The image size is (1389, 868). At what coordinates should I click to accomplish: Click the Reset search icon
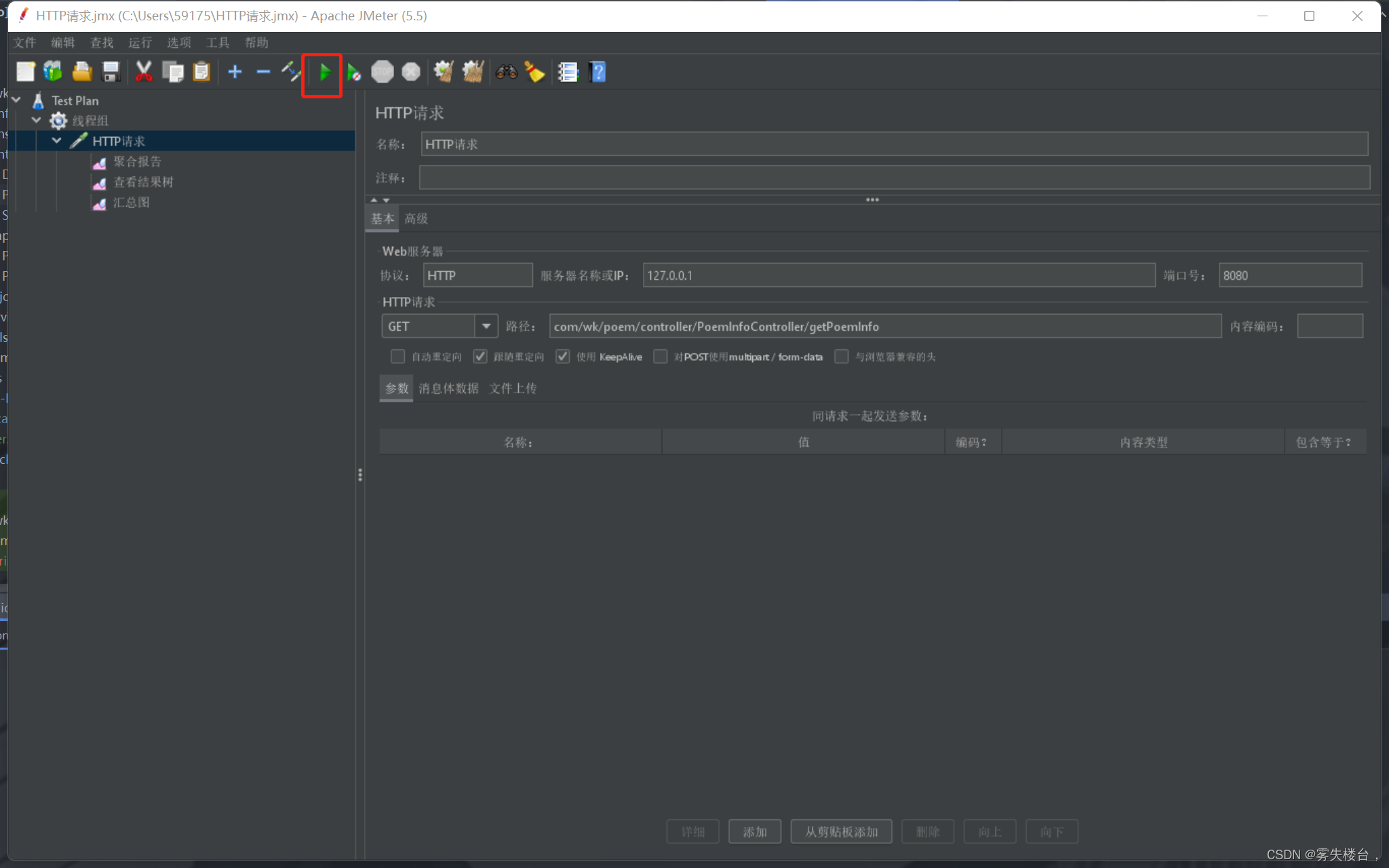click(534, 71)
